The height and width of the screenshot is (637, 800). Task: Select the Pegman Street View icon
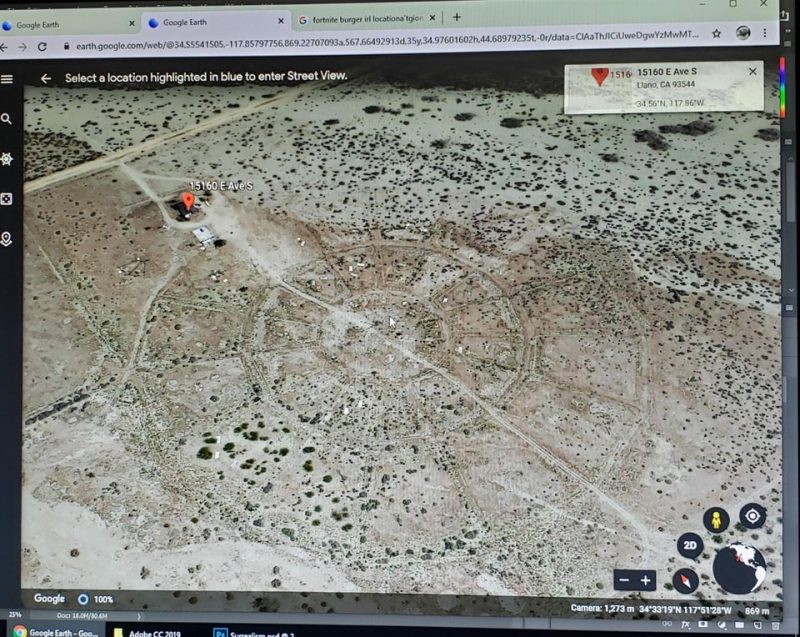pos(714,520)
